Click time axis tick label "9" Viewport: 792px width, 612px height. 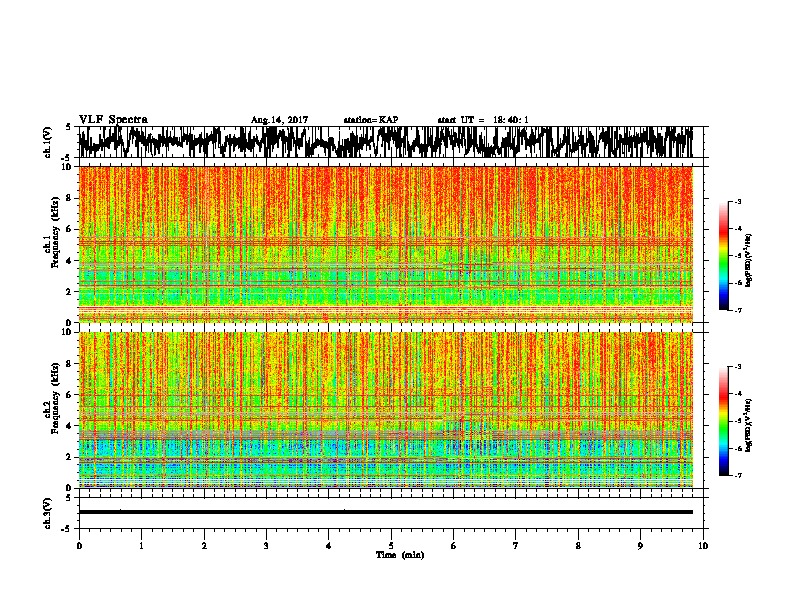(x=640, y=546)
